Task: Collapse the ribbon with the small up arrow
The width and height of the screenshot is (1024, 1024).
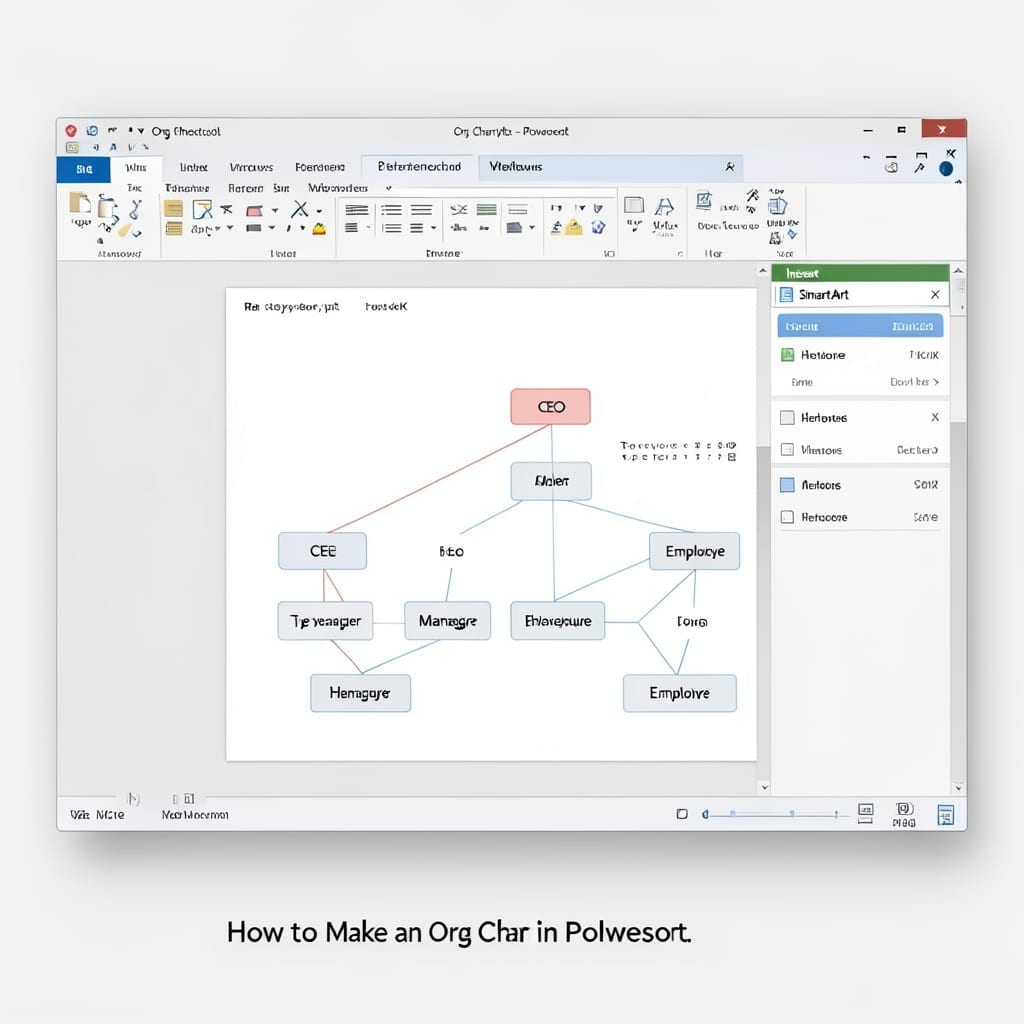Action: 958,182
